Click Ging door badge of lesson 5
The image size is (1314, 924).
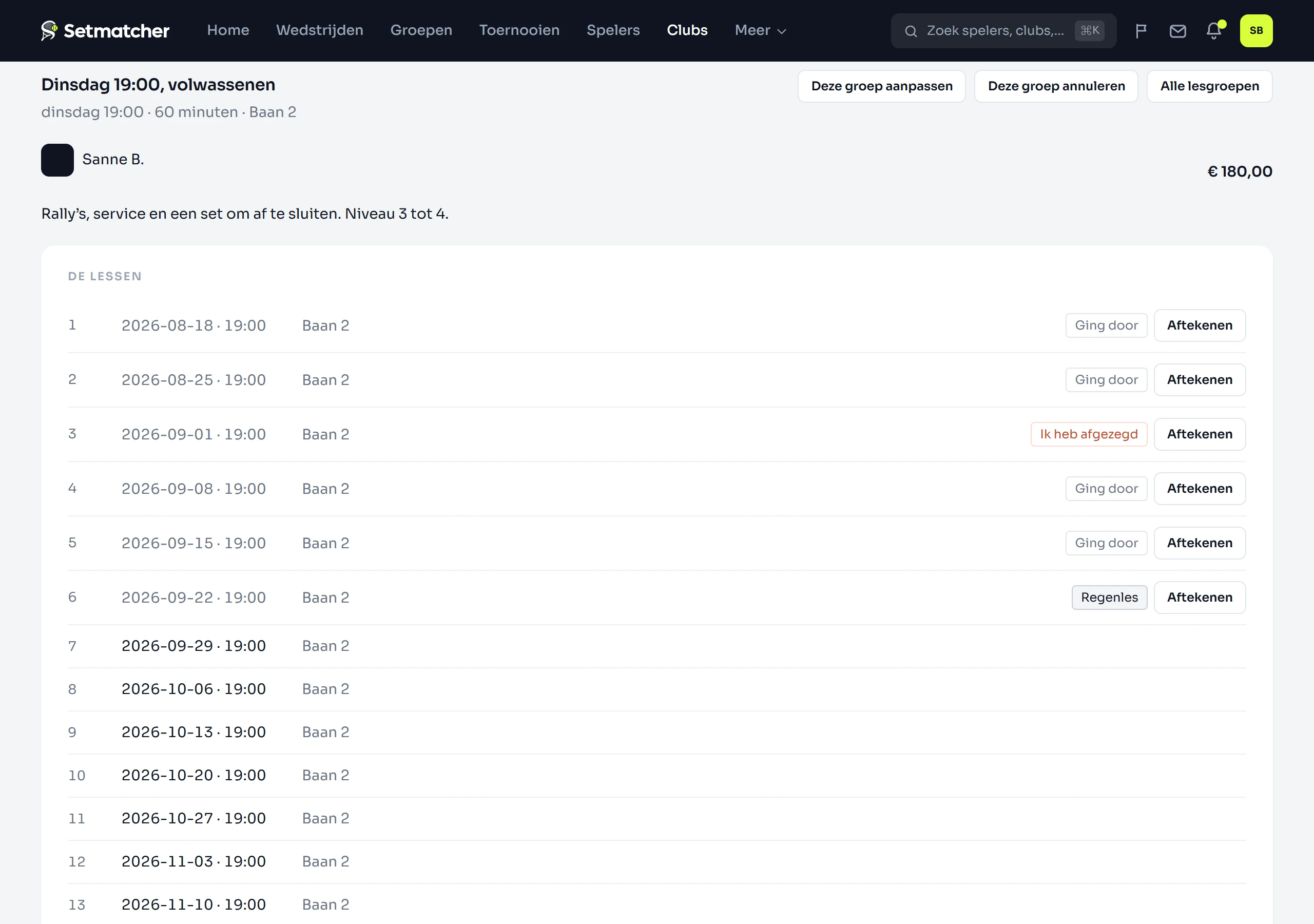tap(1106, 543)
